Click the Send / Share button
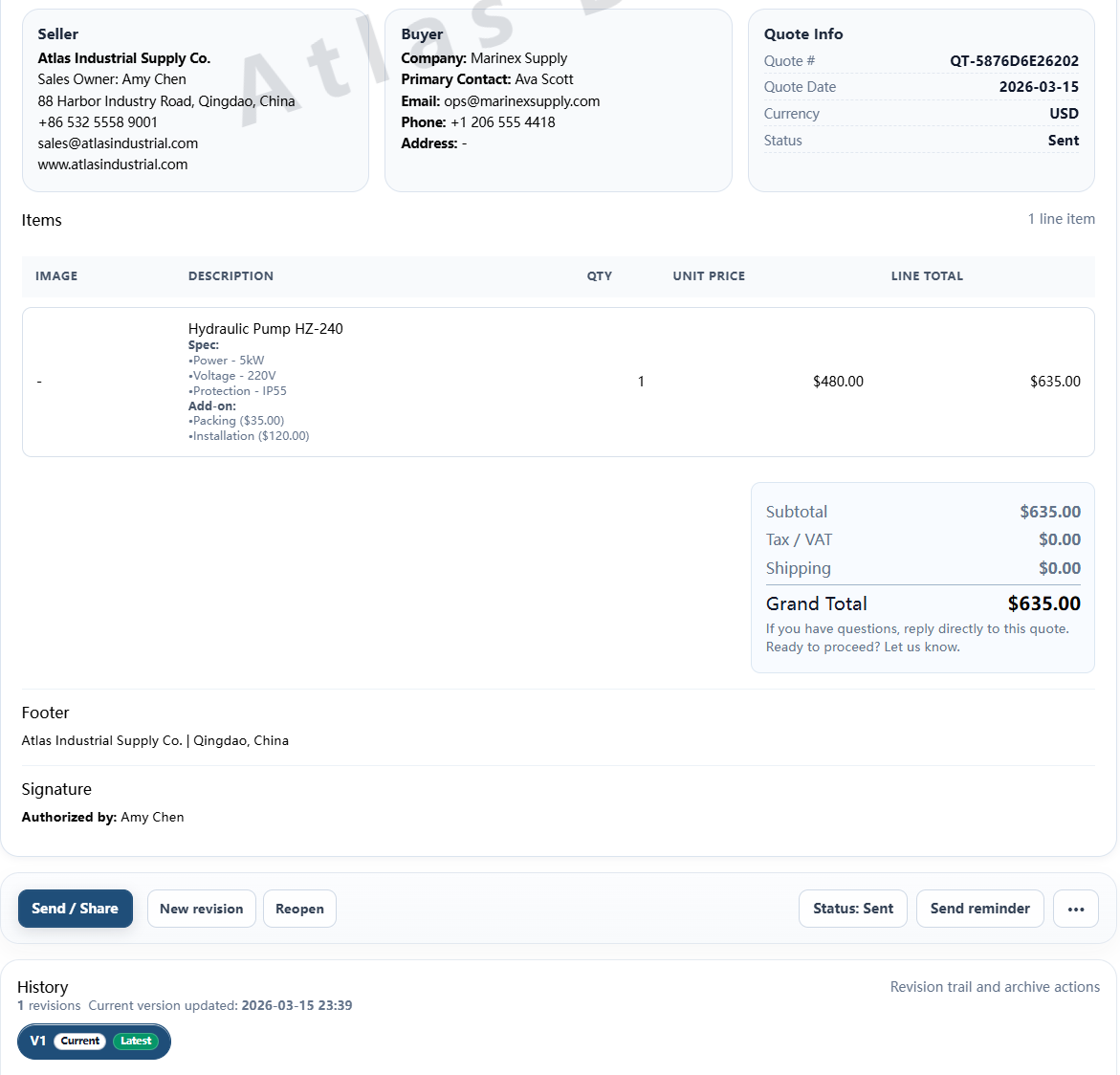1120x1075 pixels. pyautogui.click(x=75, y=909)
